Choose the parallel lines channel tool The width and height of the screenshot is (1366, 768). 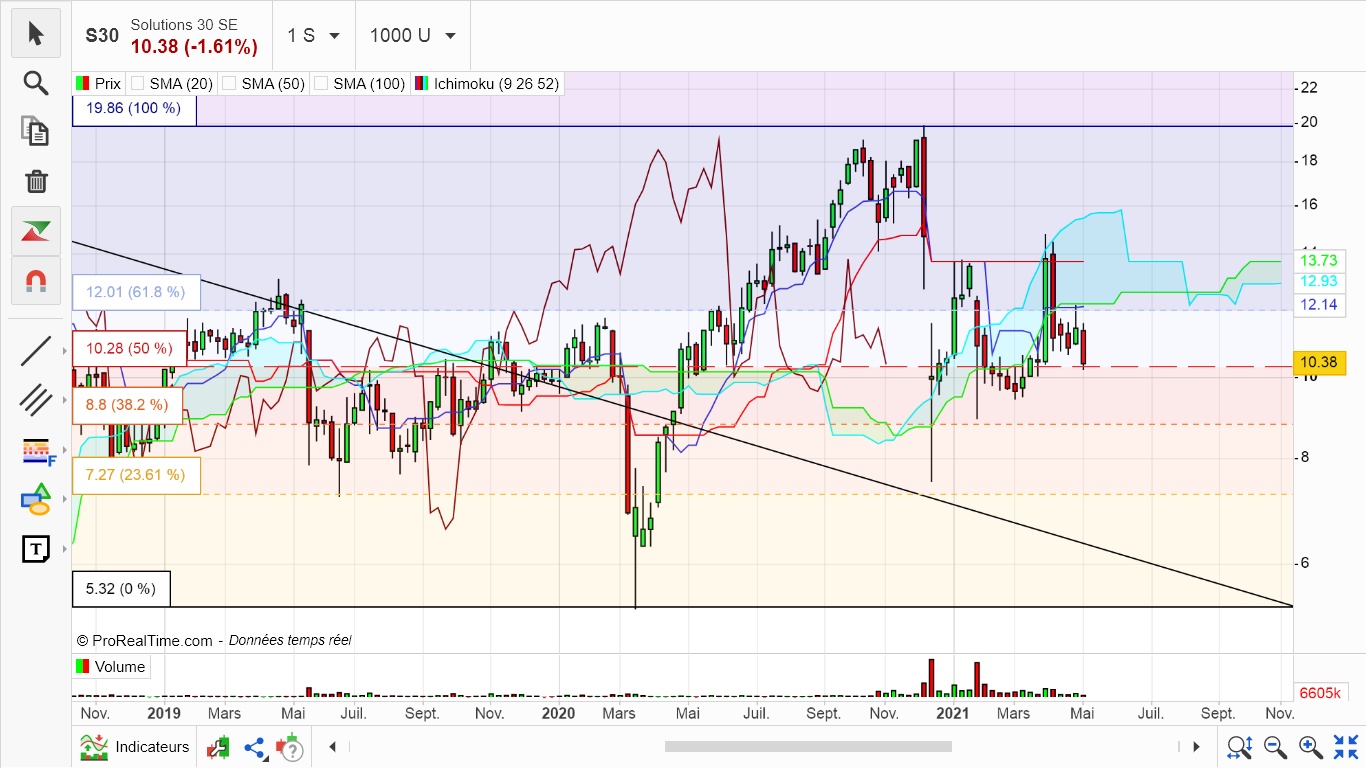[x=36, y=400]
